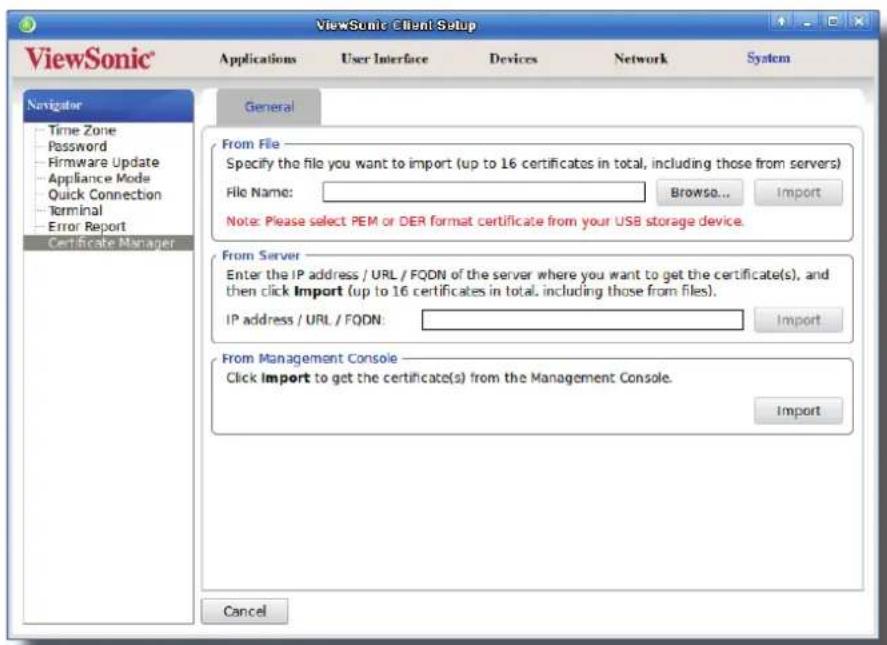Switch to the General tab

269,107
